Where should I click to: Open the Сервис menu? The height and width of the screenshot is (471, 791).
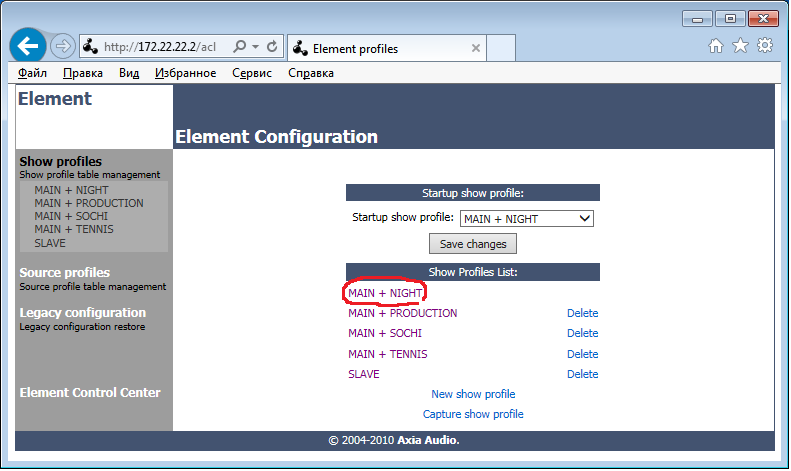click(x=252, y=73)
